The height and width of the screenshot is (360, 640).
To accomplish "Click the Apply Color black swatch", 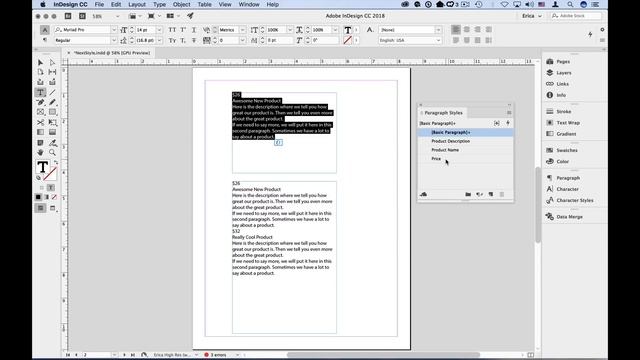I will [38, 197].
